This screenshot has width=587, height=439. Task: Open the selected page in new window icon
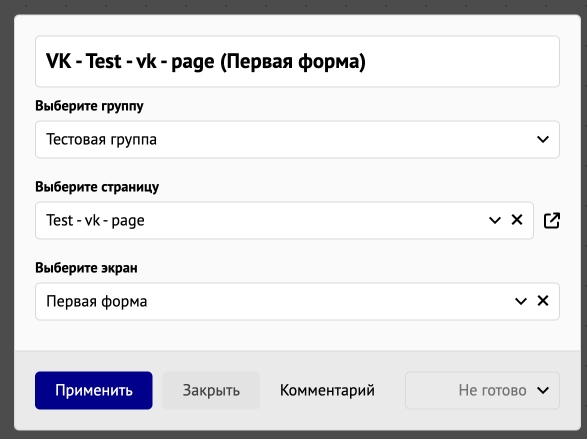(x=551, y=220)
